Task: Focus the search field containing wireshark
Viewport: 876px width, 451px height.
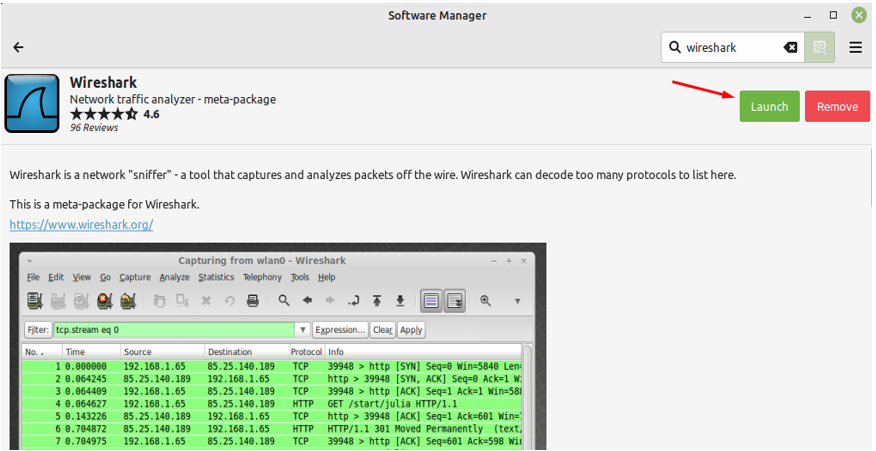Action: pyautogui.click(x=732, y=48)
